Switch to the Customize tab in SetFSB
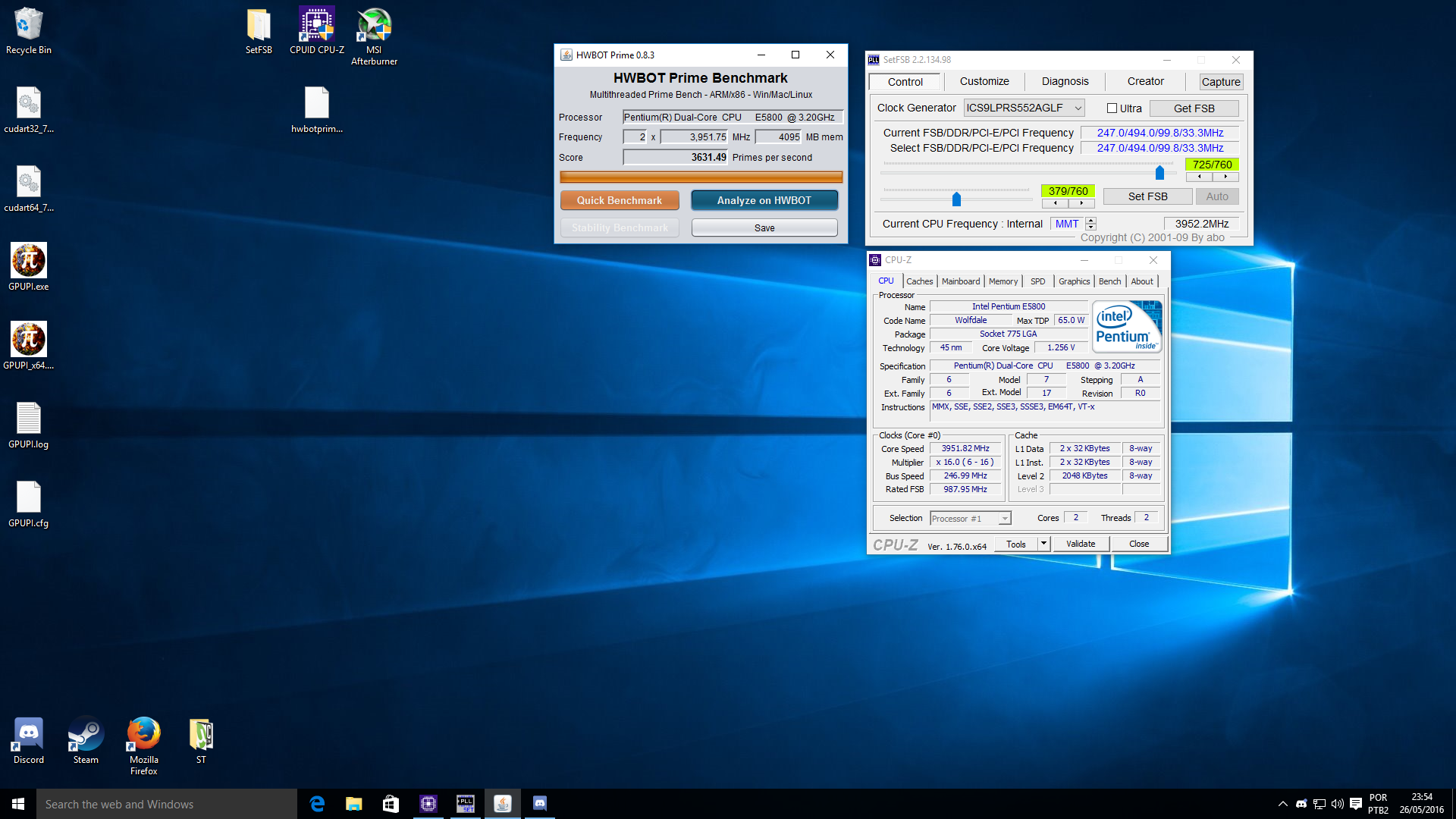The height and width of the screenshot is (819, 1456). coord(984,81)
